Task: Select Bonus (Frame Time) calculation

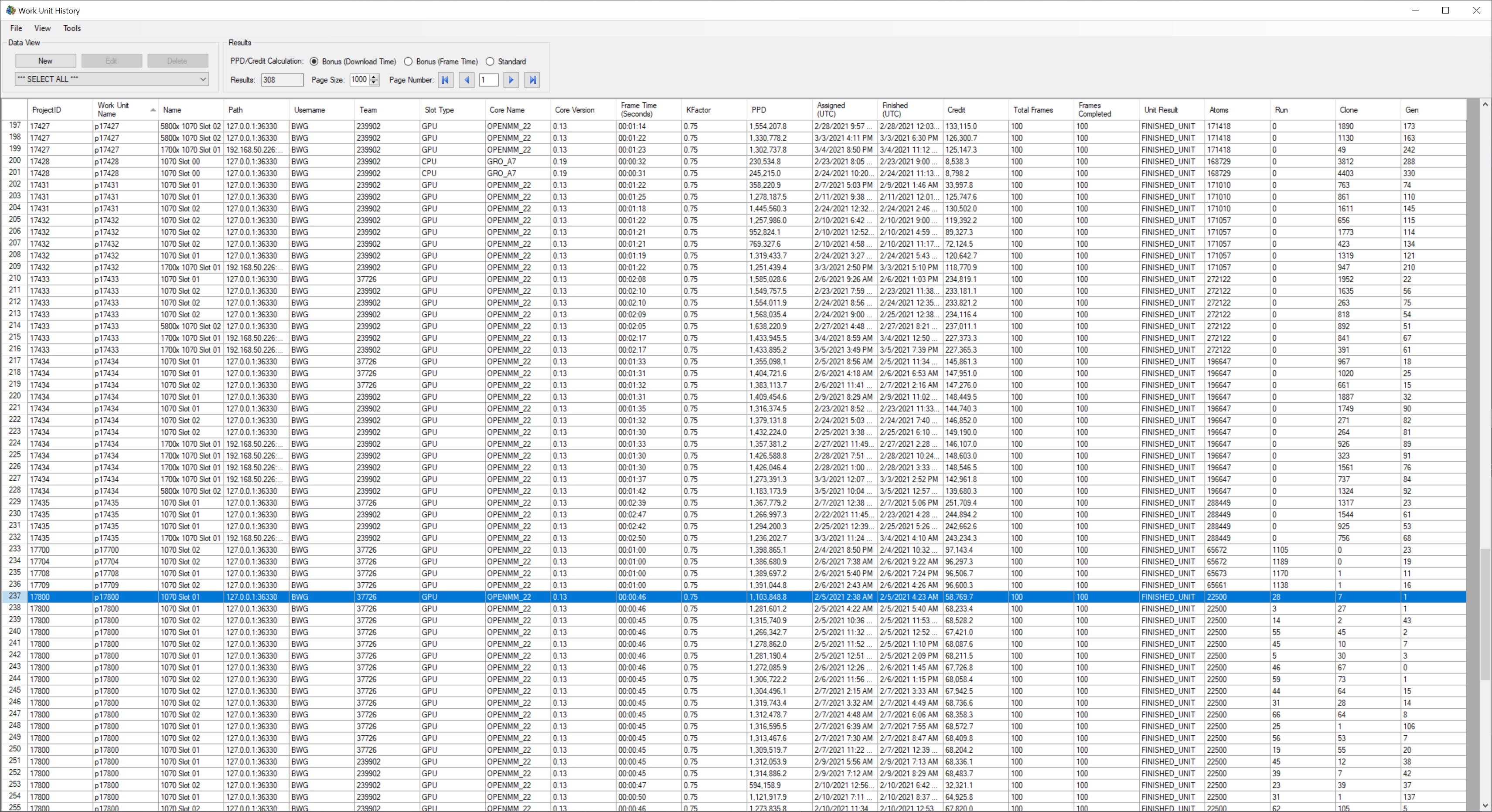Action: pyautogui.click(x=409, y=61)
